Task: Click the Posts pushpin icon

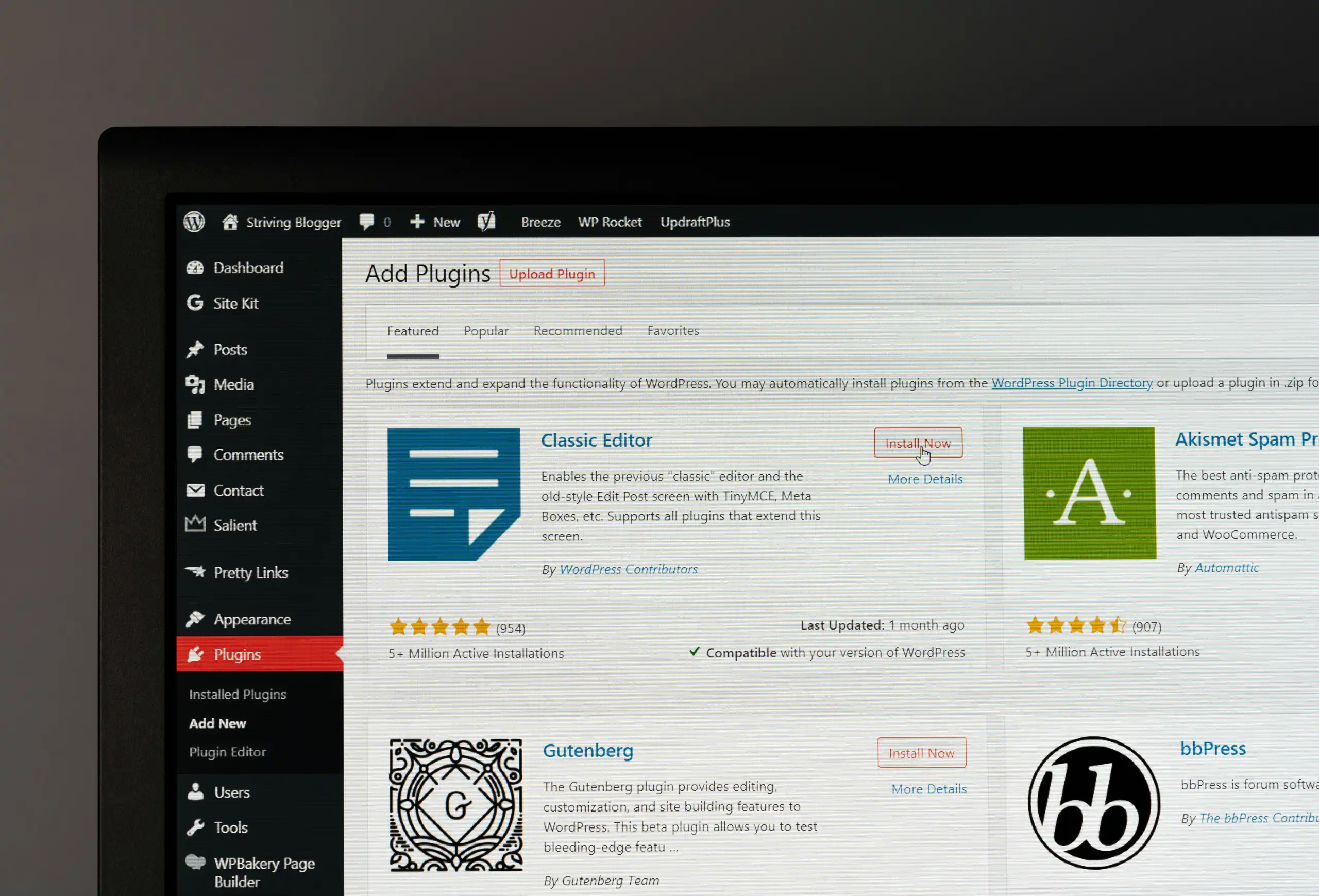Action: [x=195, y=349]
